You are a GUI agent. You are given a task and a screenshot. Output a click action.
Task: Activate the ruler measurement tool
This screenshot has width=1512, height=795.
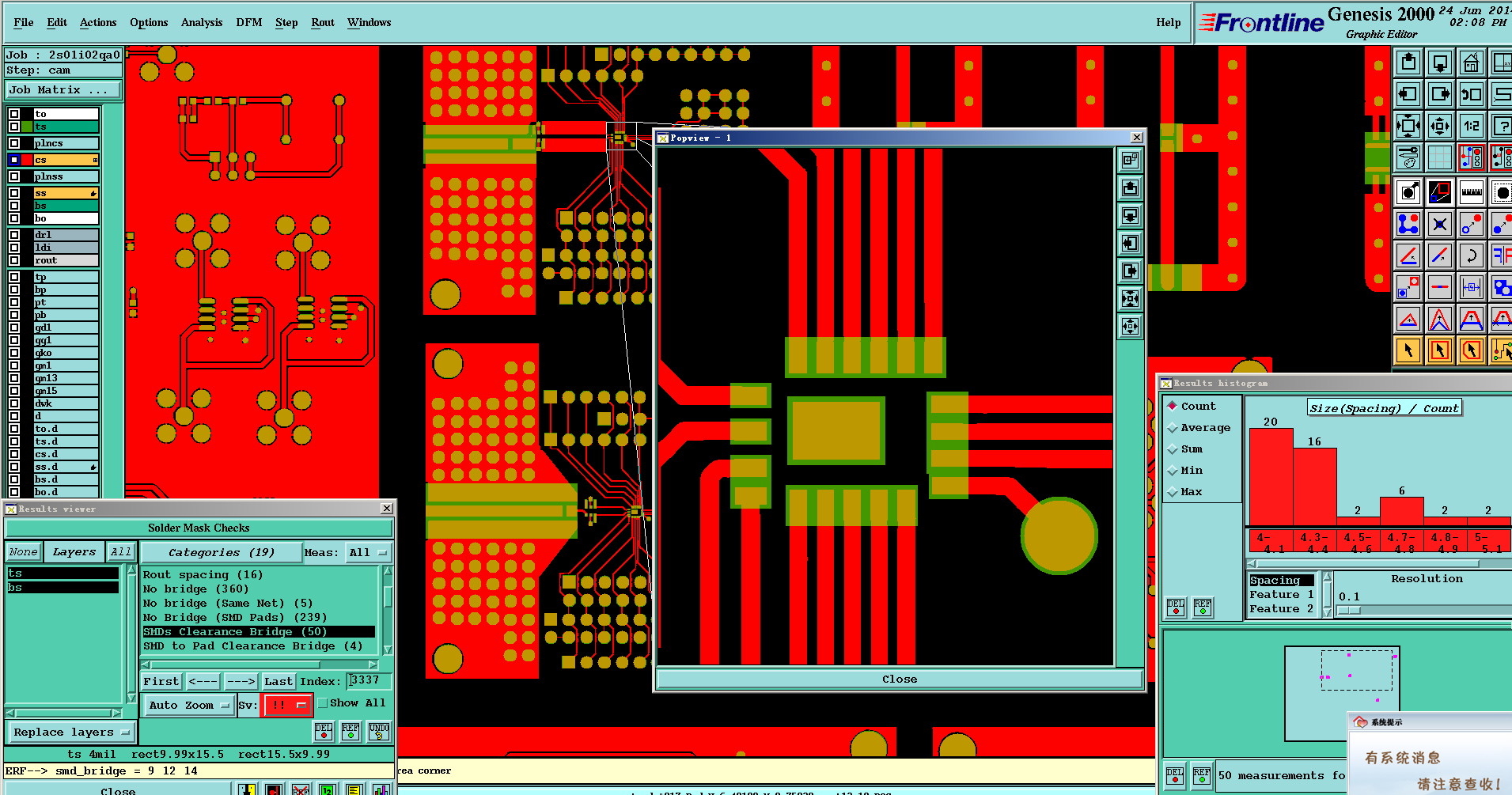point(1471,192)
